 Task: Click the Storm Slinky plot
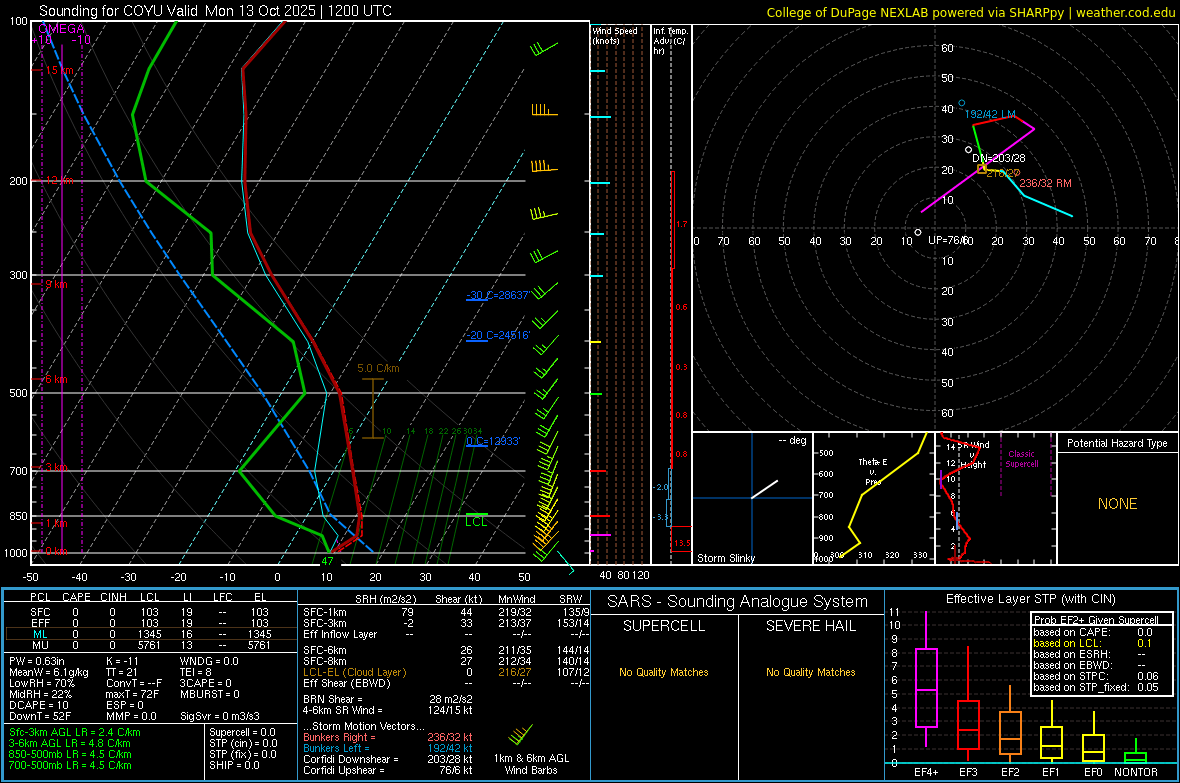[752, 498]
